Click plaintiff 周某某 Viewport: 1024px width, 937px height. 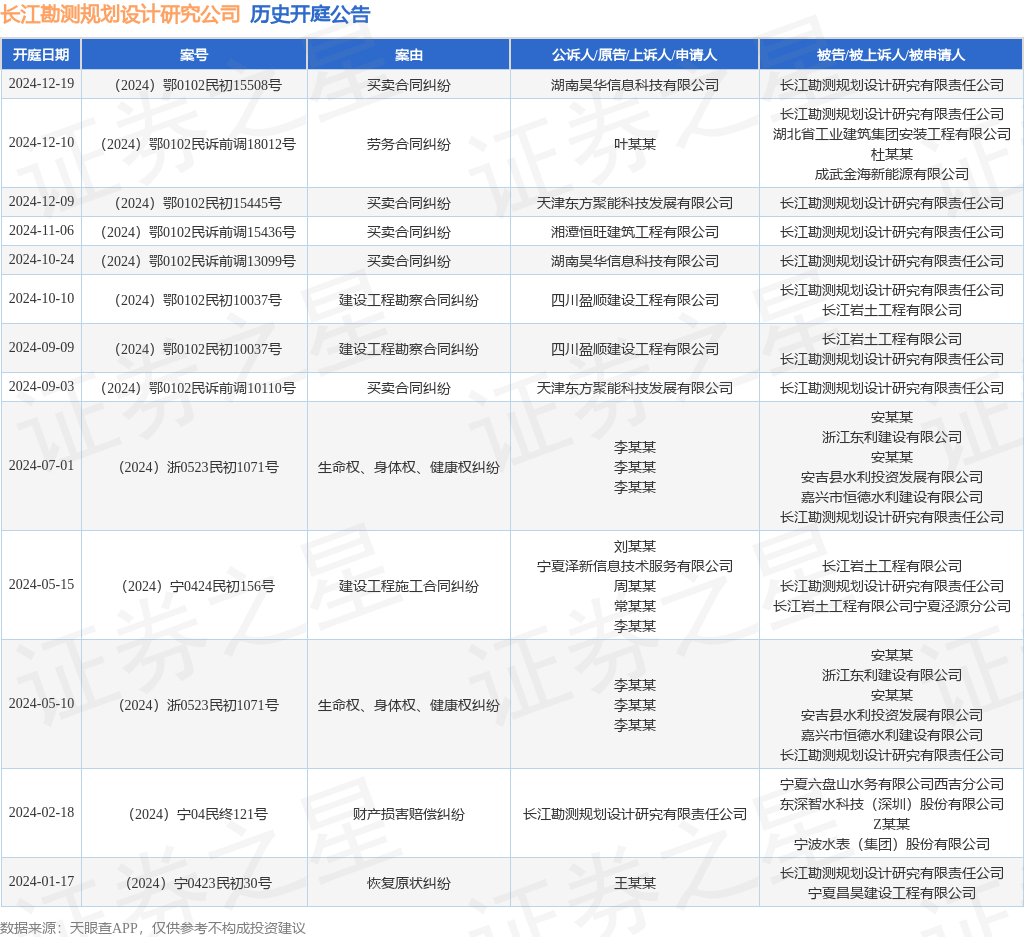pos(635,586)
